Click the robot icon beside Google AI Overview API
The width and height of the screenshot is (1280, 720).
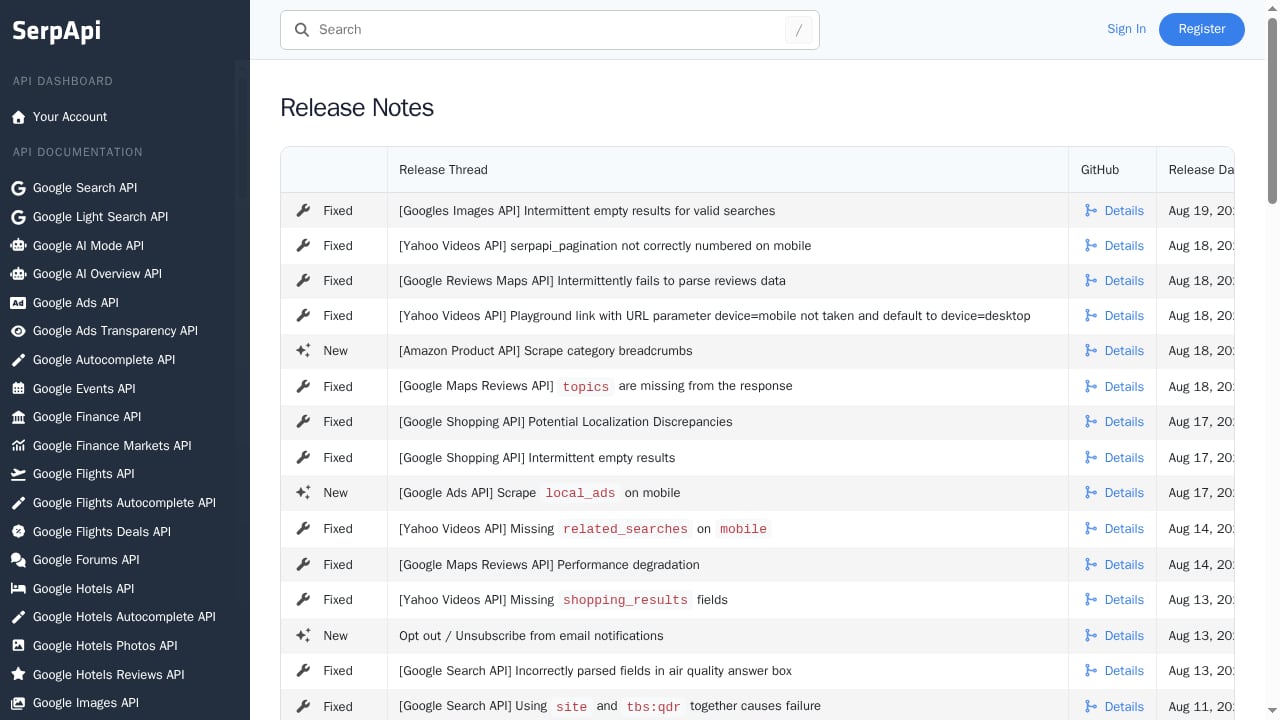click(18, 274)
